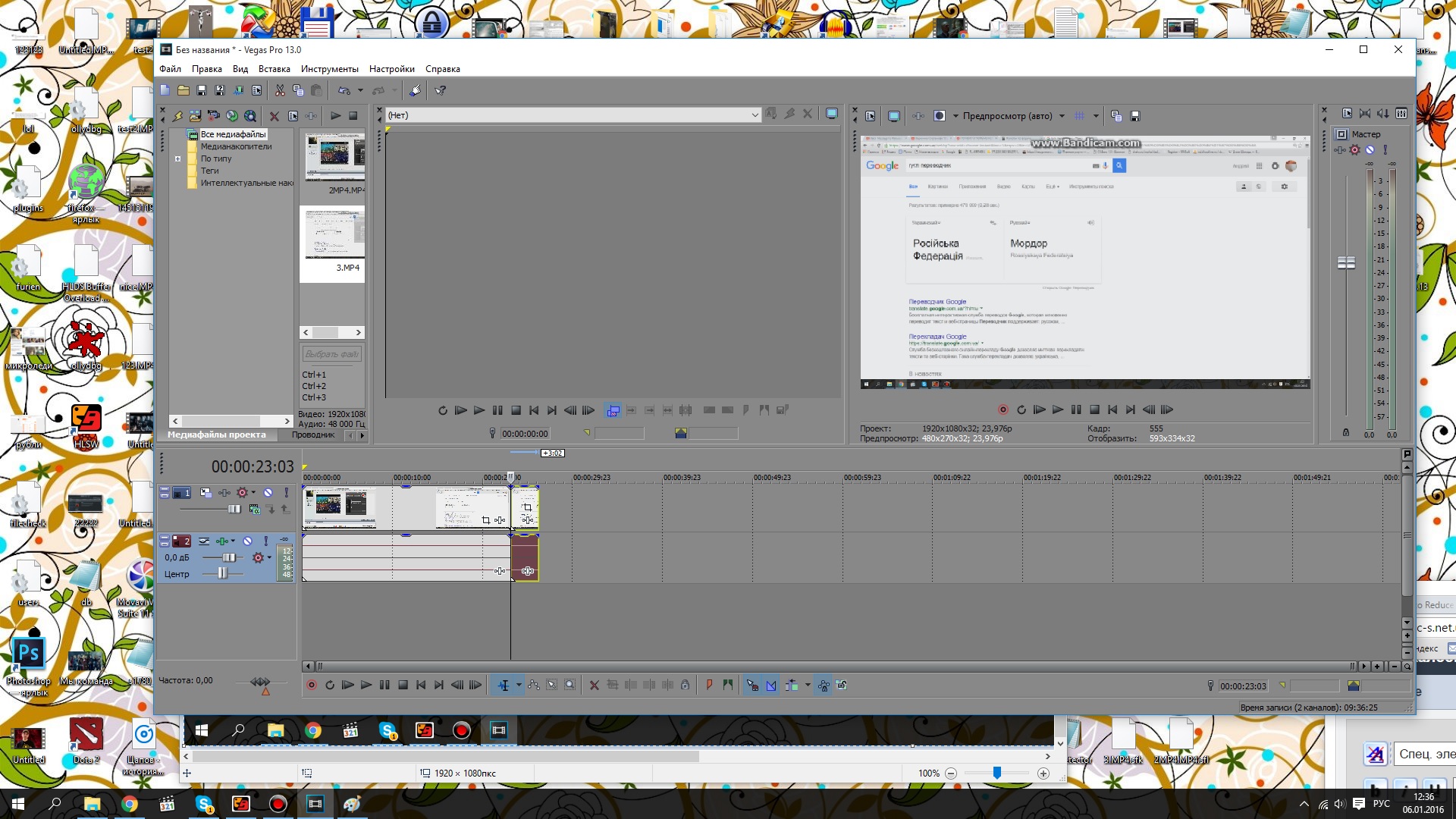The height and width of the screenshot is (819, 1456).
Task: Start media preview in Project Media panel
Action: pos(335,116)
